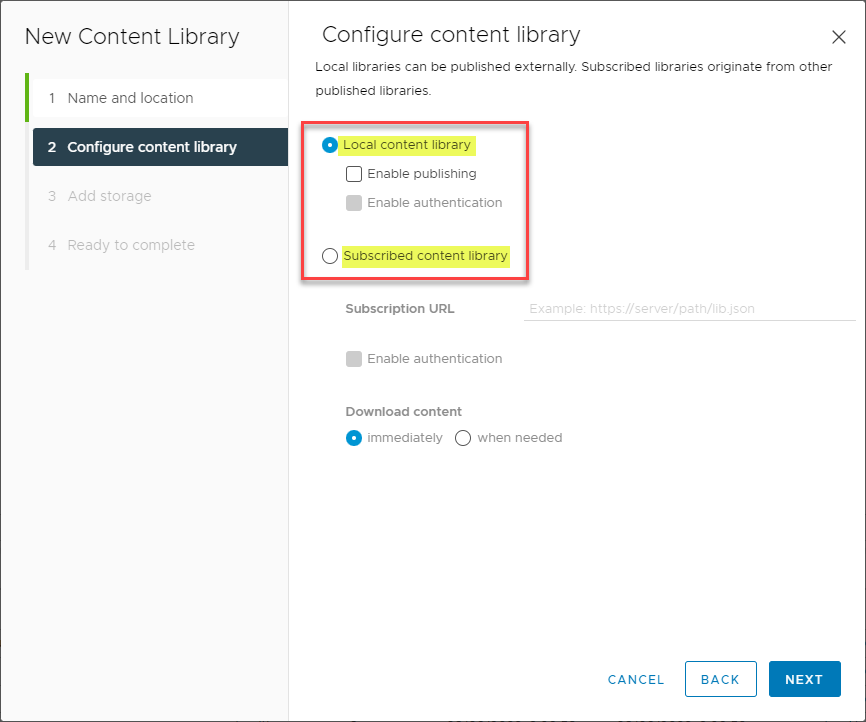
Task: Click the Configure content library heading
Action: click(x=451, y=35)
